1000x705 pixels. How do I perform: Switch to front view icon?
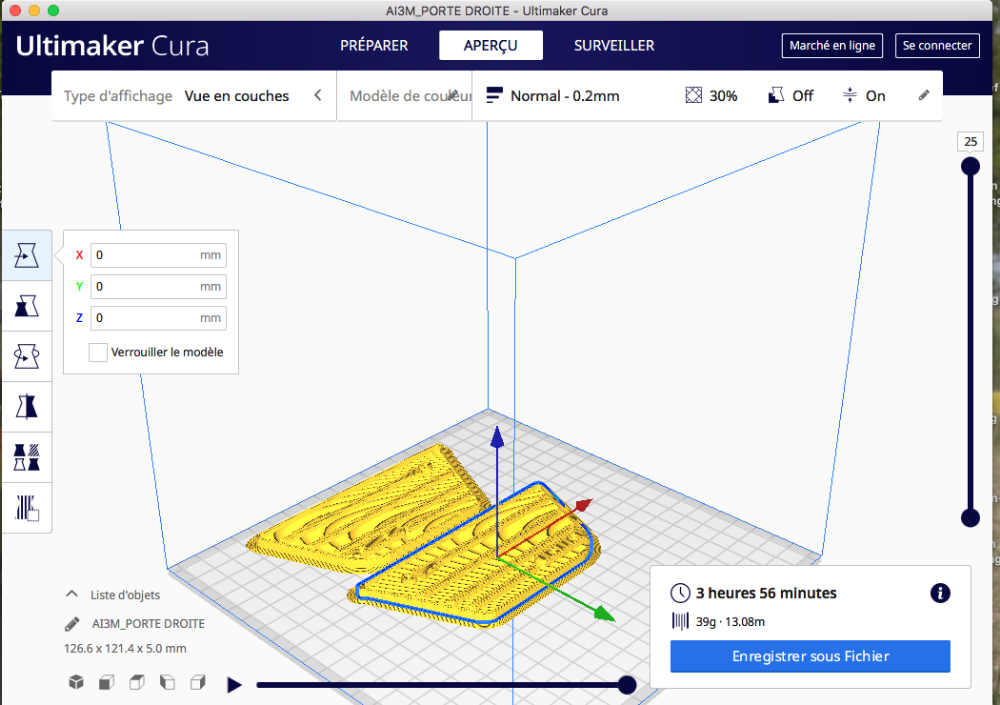pyautogui.click(x=107, y=682)
